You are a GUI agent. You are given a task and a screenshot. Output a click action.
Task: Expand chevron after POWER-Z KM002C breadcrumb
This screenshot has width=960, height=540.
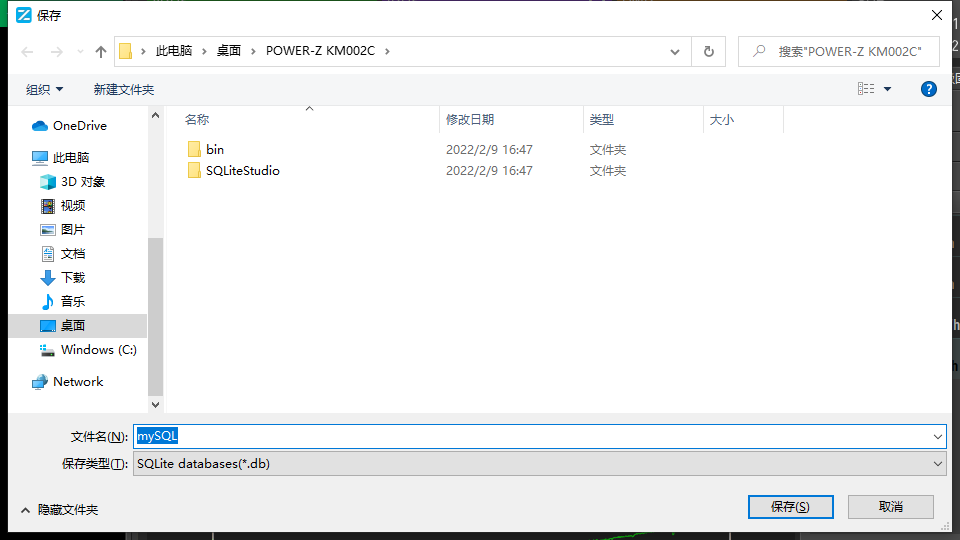pyautogui.click(x=387, y=51)
